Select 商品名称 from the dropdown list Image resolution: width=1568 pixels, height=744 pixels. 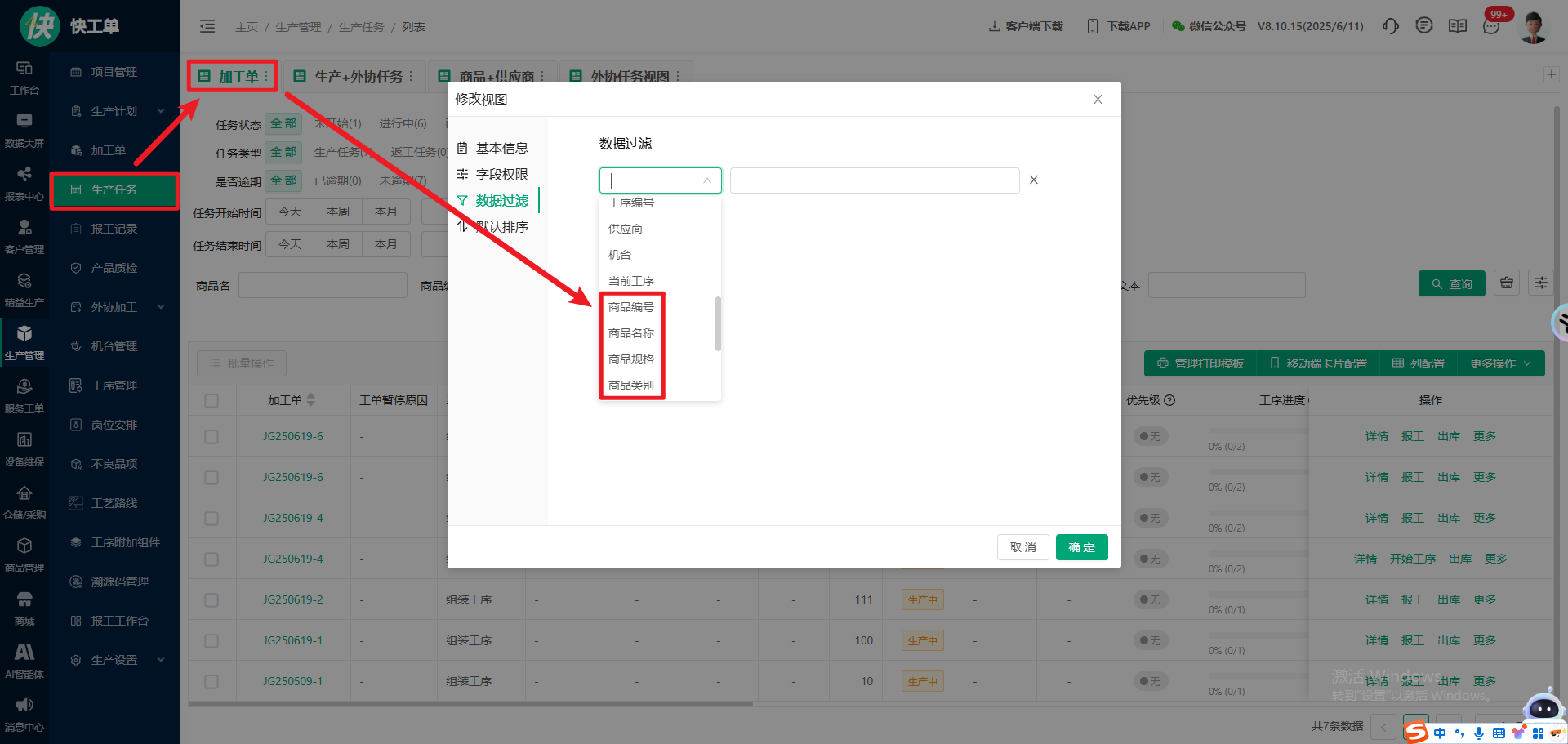click(x=631, y=333)
